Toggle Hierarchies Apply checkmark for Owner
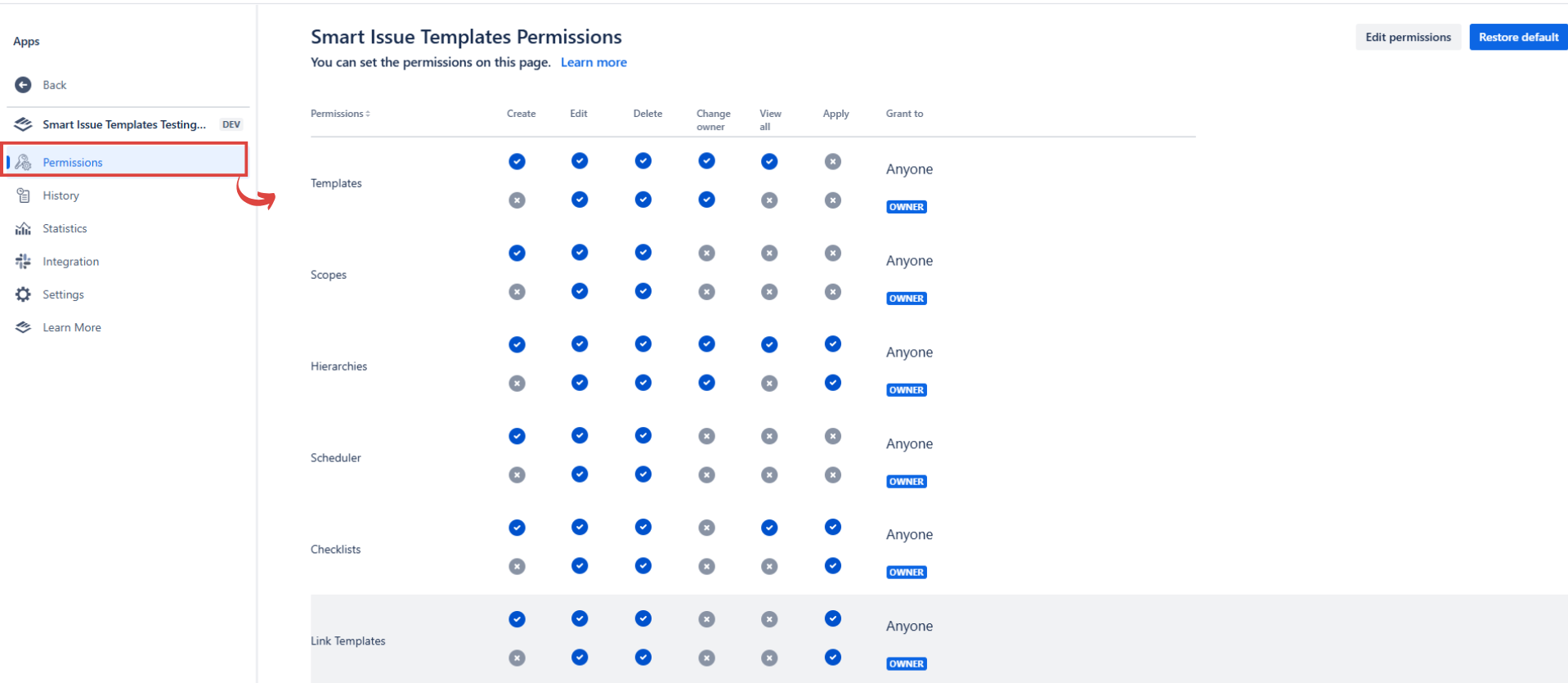The image size is (1568, 683). pyautogui.click(x=832, y=383)
